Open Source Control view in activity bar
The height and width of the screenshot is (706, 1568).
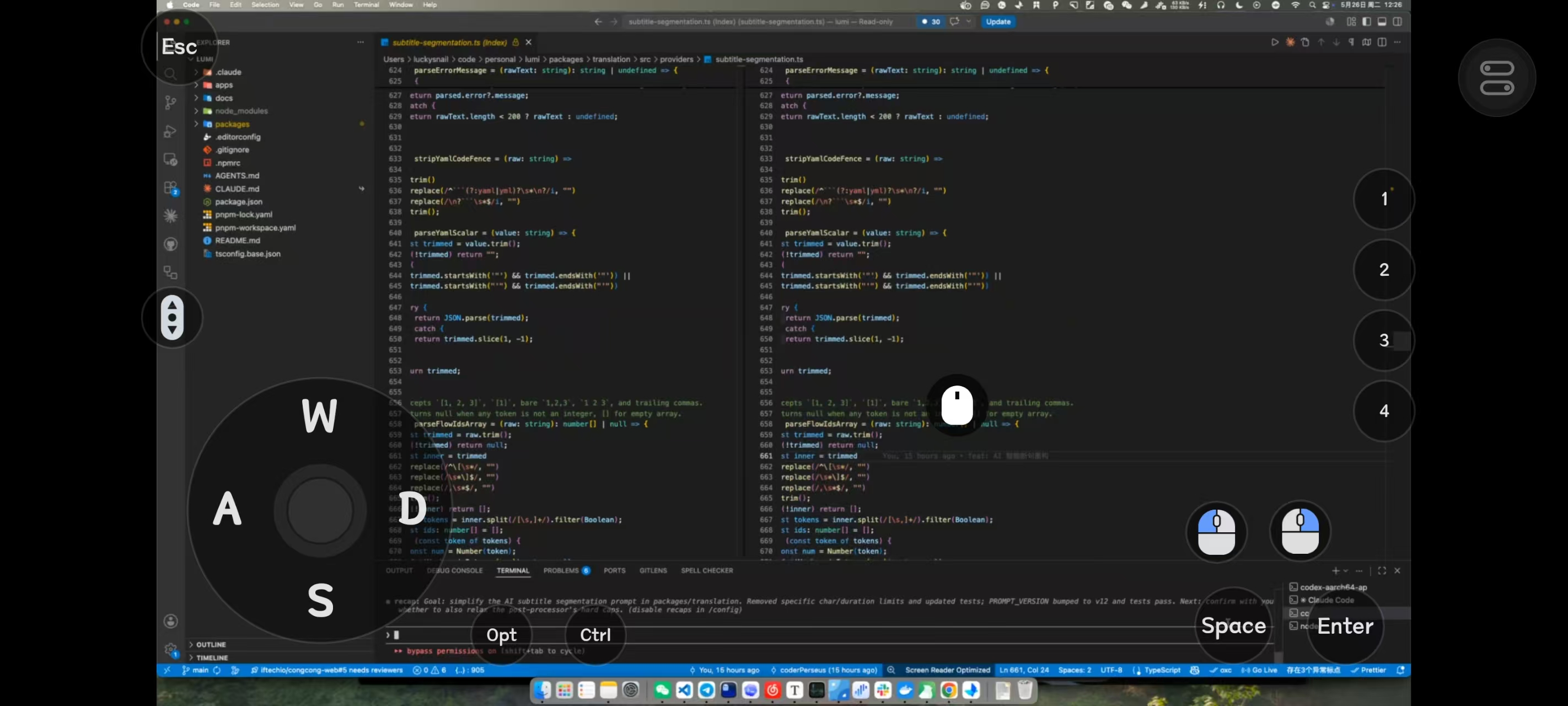pyautogui.click(x=170, y=103)
